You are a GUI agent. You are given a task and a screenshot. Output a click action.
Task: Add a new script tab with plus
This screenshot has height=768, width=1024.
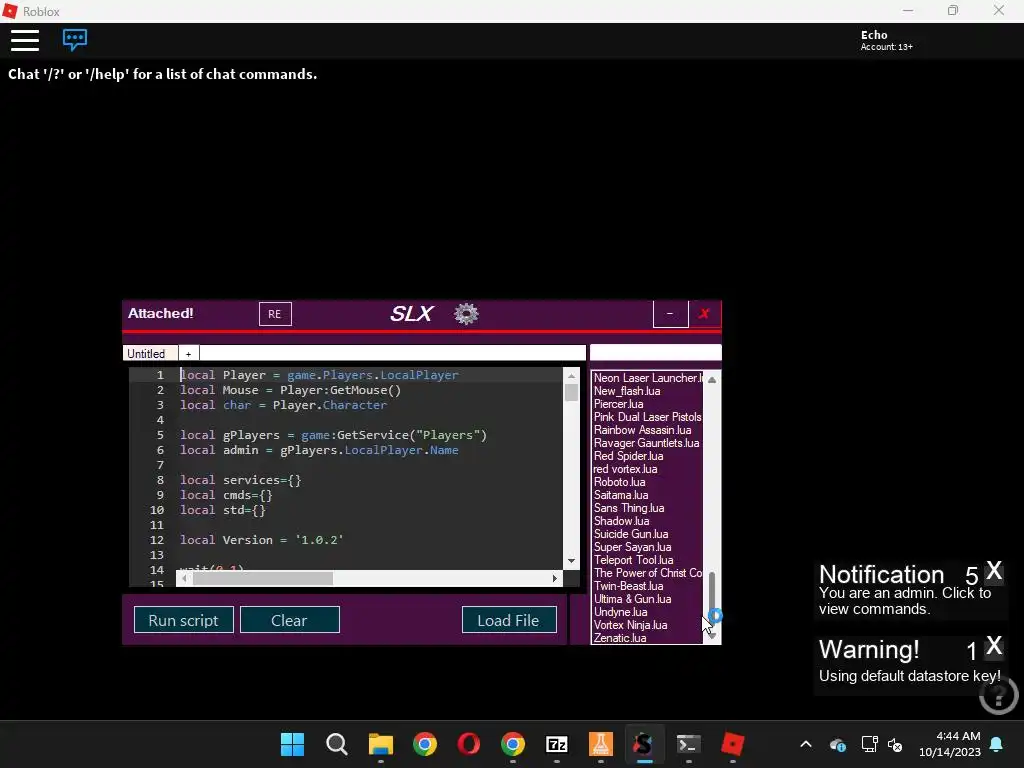click(x=188, y=353)
